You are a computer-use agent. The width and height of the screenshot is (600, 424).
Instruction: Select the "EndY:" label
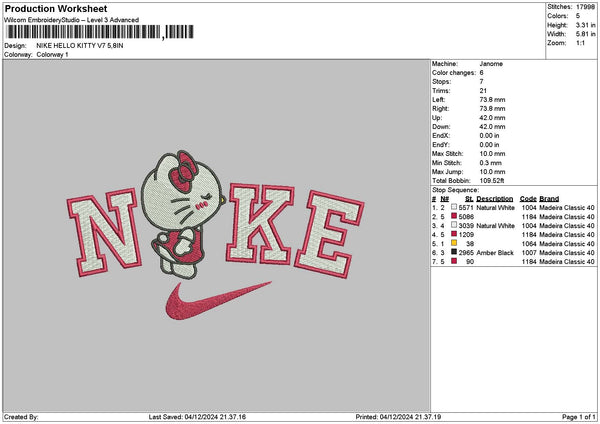coord(441,145)
